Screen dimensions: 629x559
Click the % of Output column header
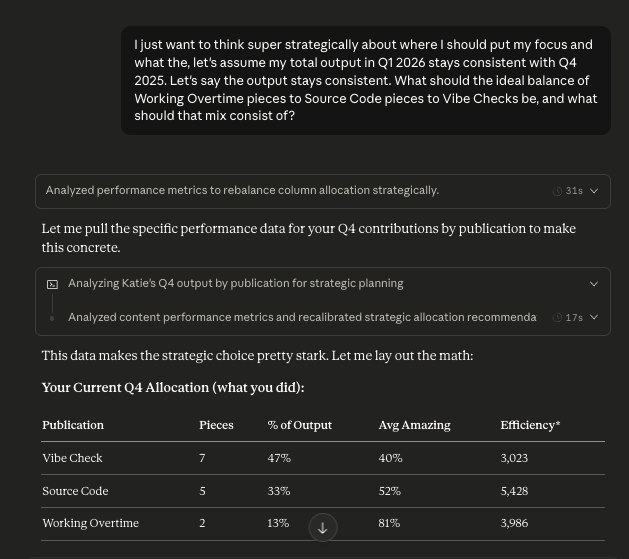coord(299,425)
